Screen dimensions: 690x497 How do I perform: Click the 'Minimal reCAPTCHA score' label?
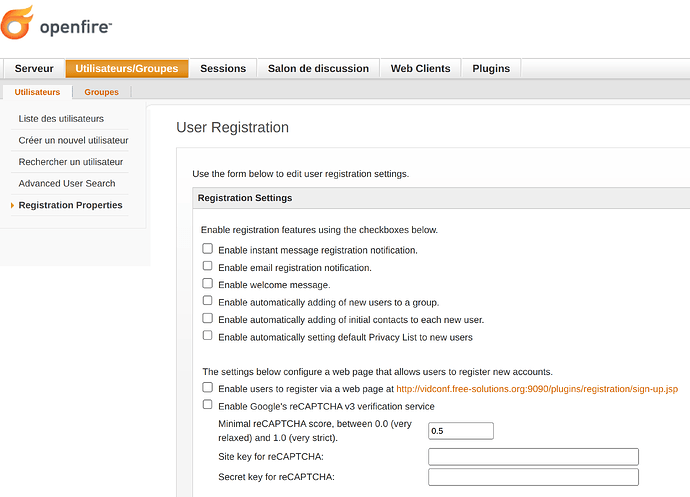pos(315,431)
